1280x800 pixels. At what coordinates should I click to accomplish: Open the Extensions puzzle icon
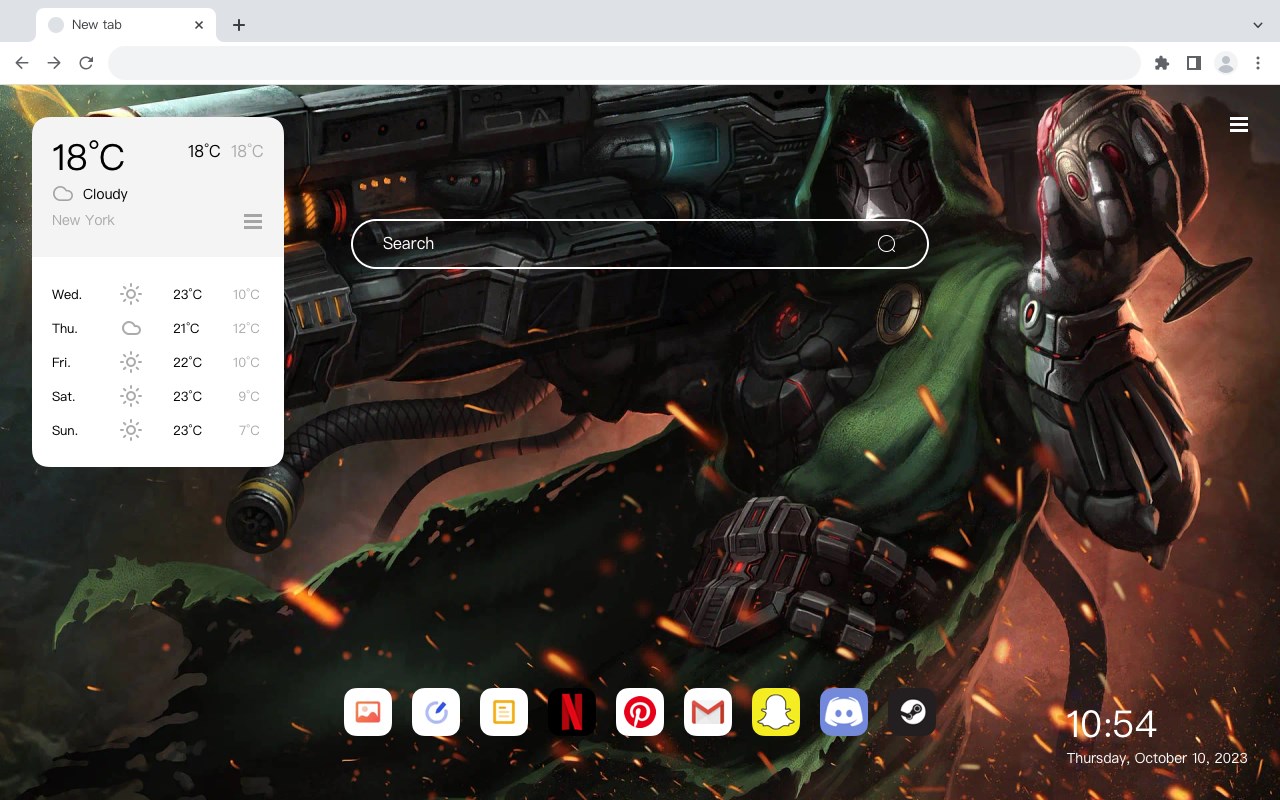pyautogui.click(x=1162, y=63)
